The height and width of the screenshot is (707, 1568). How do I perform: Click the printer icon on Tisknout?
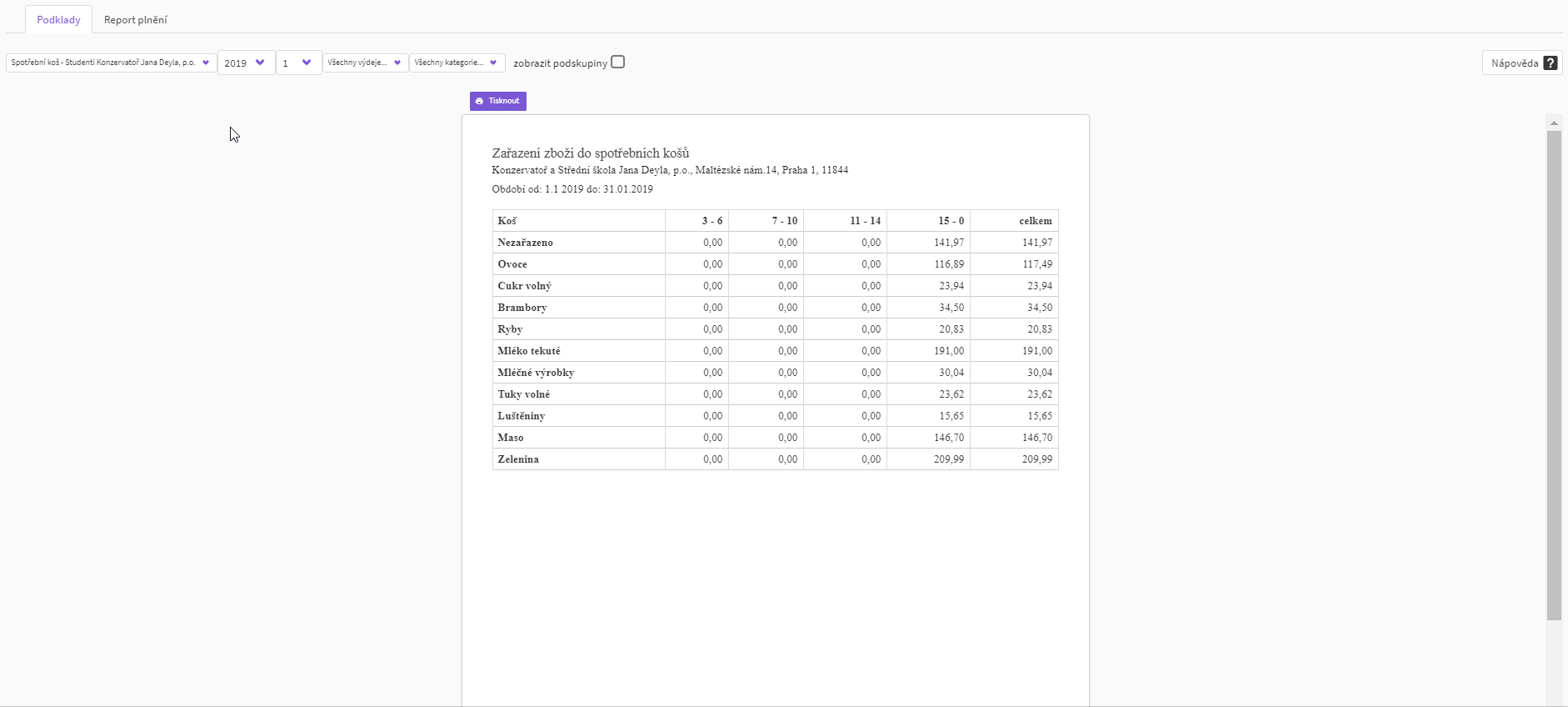[479, 101]
